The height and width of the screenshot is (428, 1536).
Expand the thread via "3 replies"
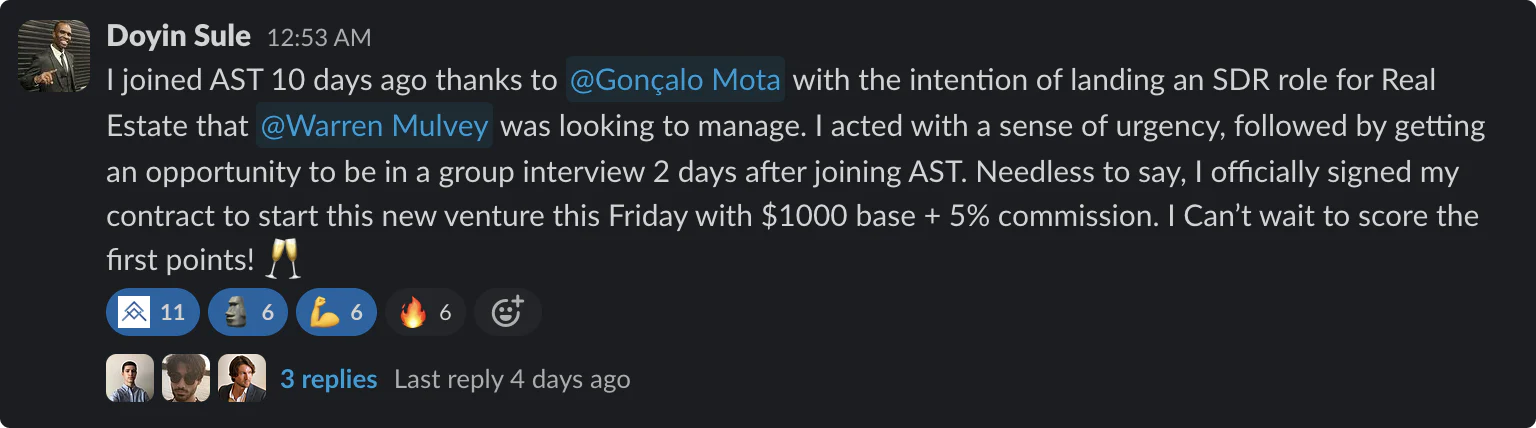328,379
